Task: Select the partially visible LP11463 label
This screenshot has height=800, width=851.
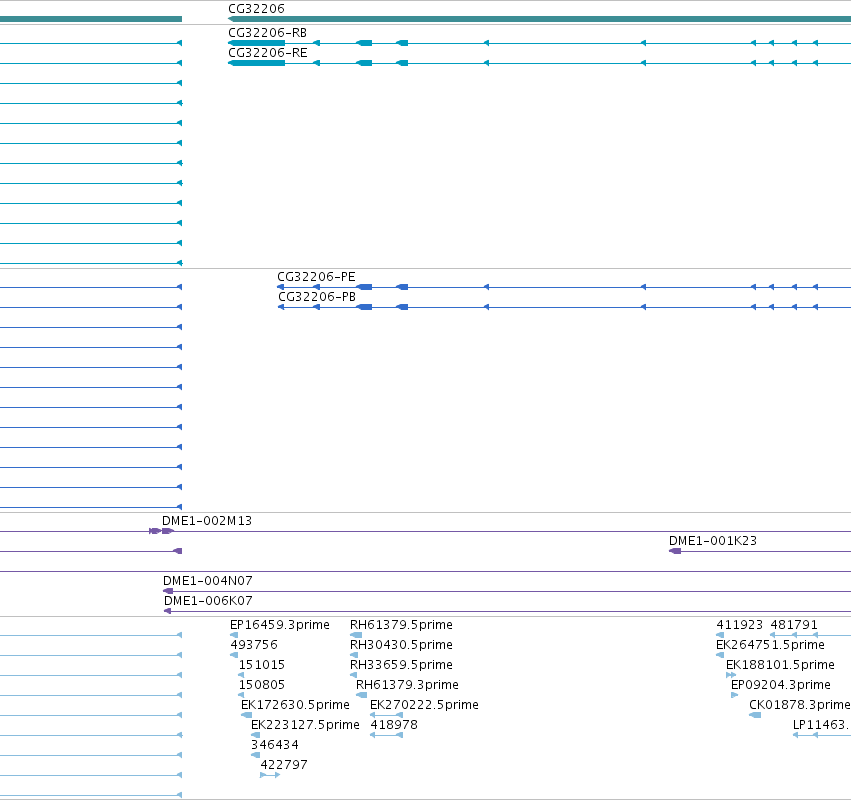Action: 822,726
